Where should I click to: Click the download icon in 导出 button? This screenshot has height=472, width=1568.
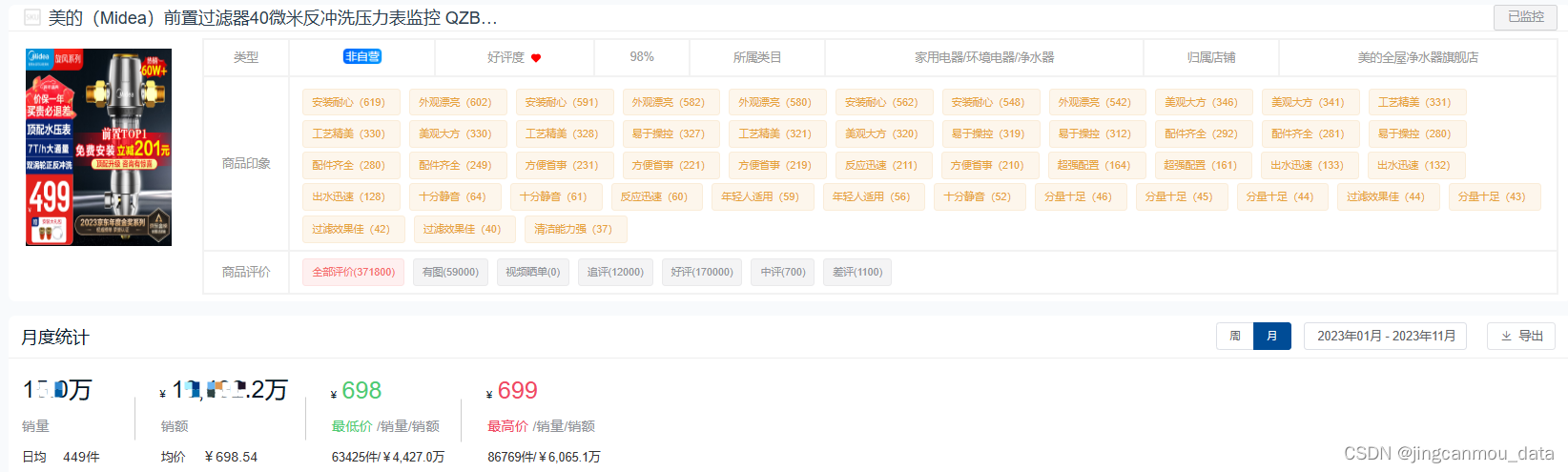(x=1507, y=336)
